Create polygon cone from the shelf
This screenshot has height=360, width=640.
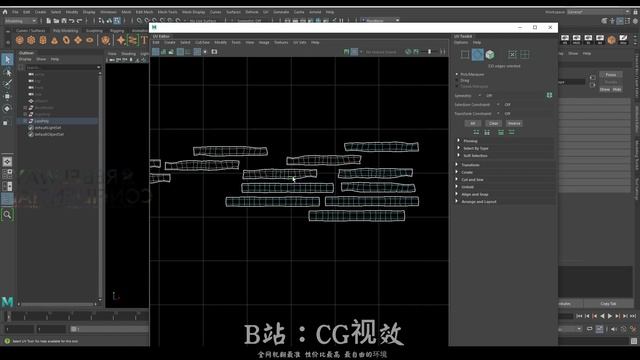(x=54, y=40)
